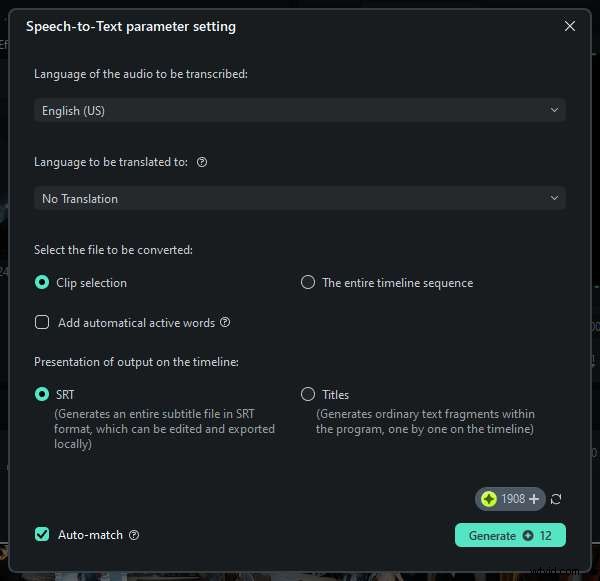Click the help icon next to Auto-match
Screen dimensions: 600x581
point(134,535)
